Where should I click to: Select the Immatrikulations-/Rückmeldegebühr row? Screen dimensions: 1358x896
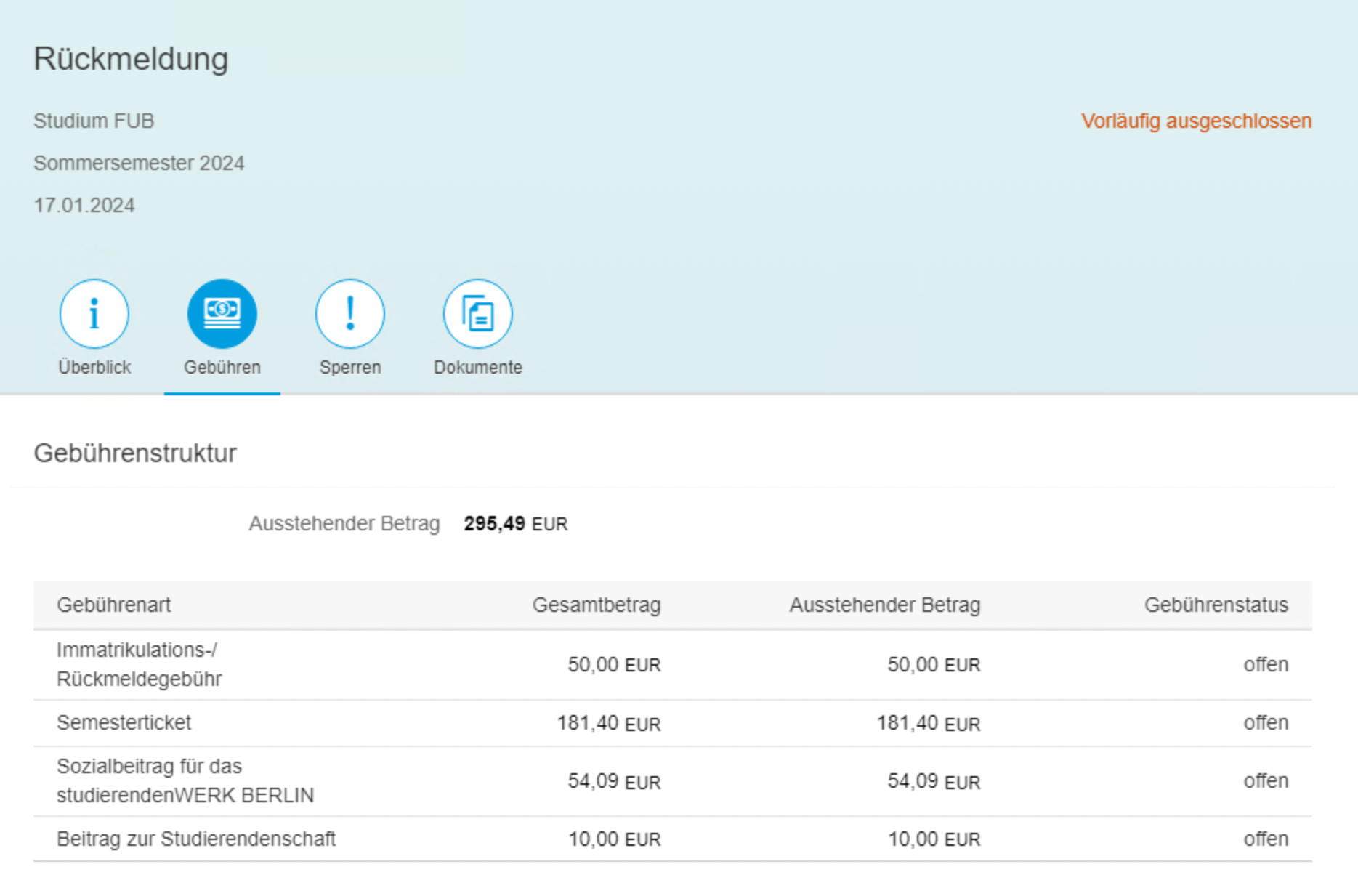coord(139,664)
